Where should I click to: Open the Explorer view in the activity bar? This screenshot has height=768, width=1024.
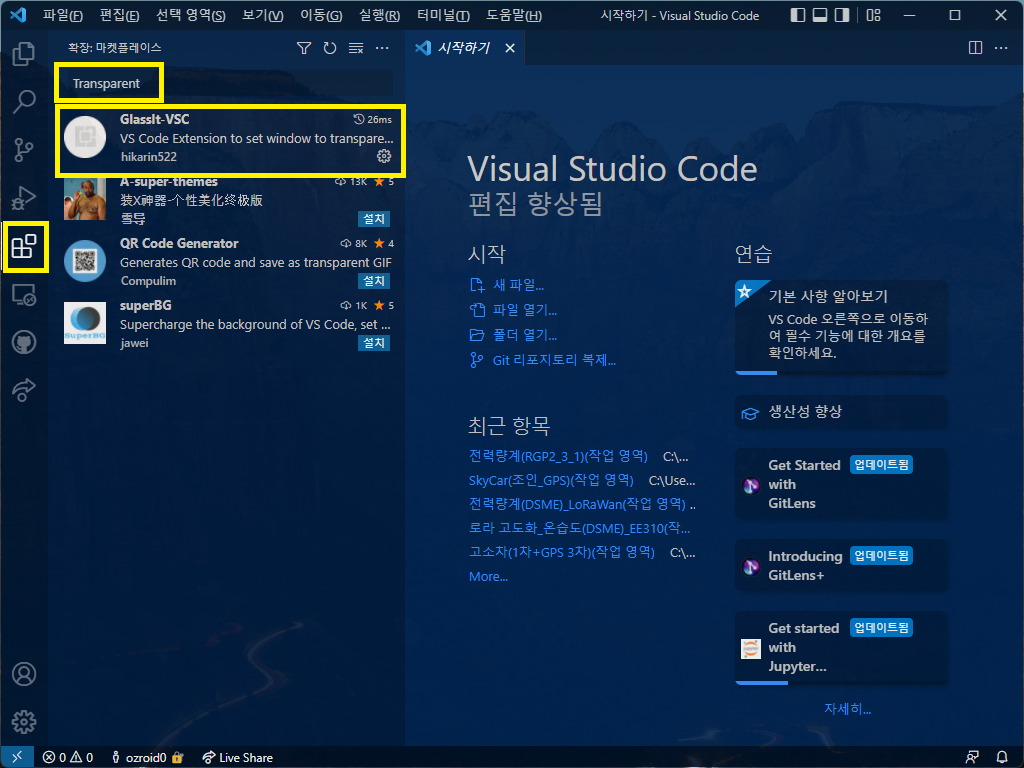[x=24, y=54]
